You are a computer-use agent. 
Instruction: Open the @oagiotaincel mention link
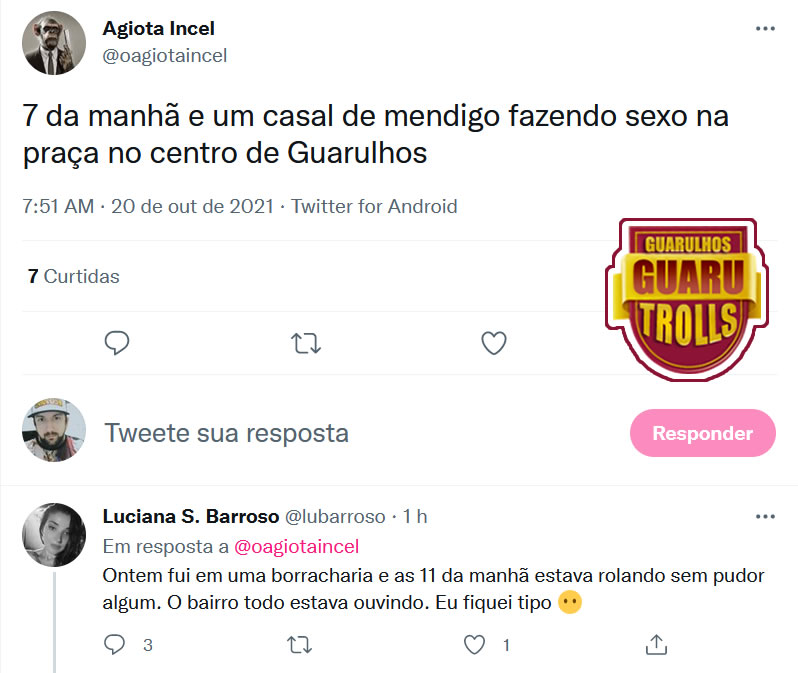point(296,546)
